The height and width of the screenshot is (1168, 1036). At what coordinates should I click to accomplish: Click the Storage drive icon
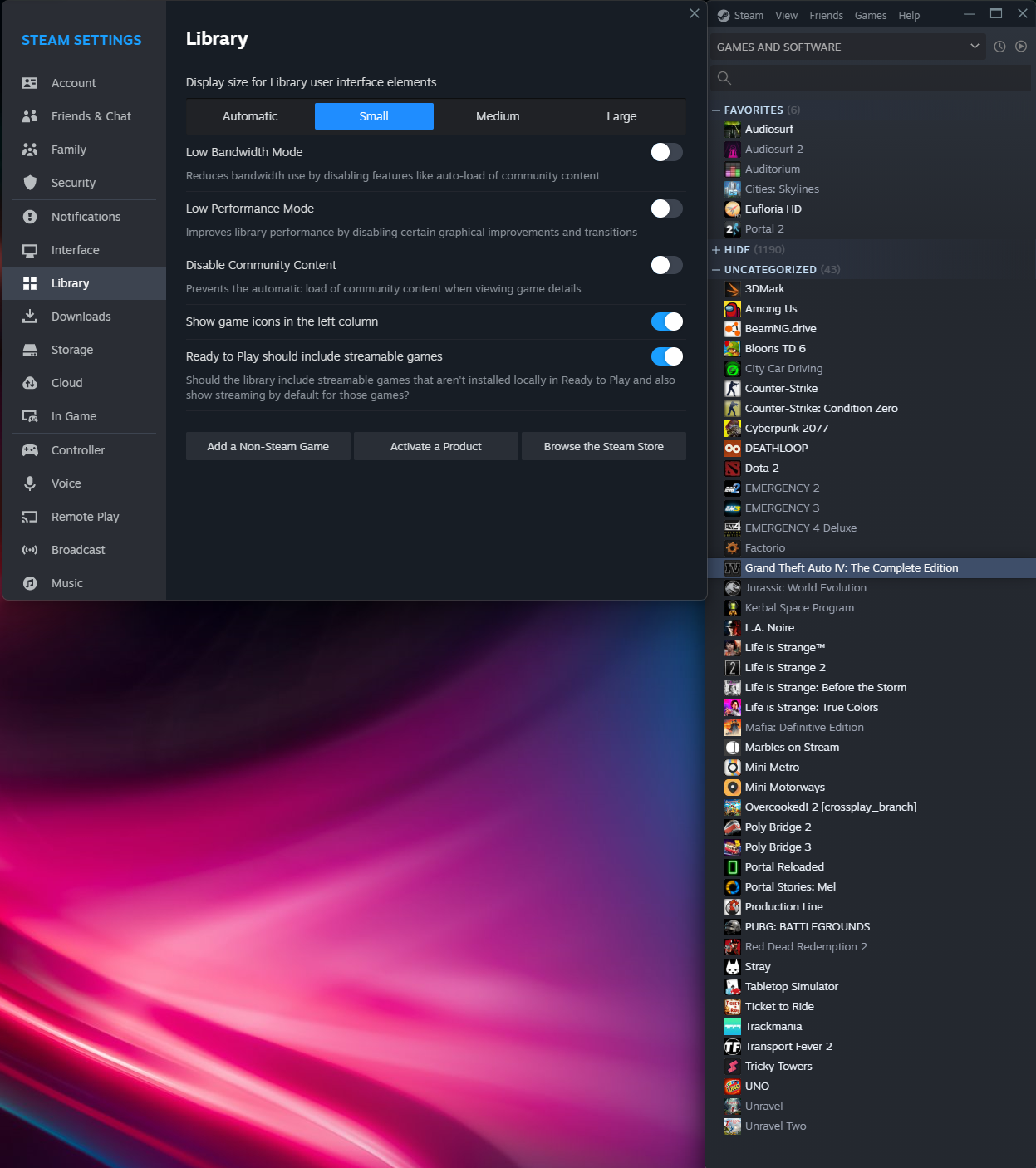[30, 350]
